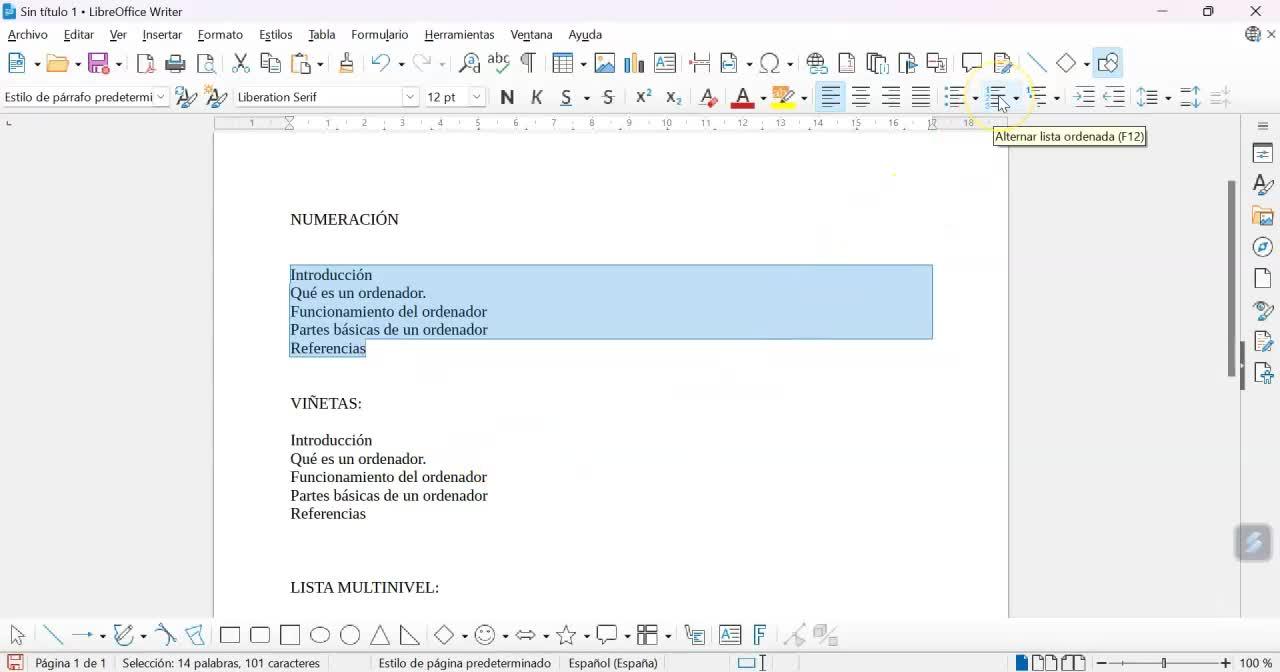The image size is (1280, 672).
Task: Decrease indent of the paragraph
Action: tap(1114, 97)
